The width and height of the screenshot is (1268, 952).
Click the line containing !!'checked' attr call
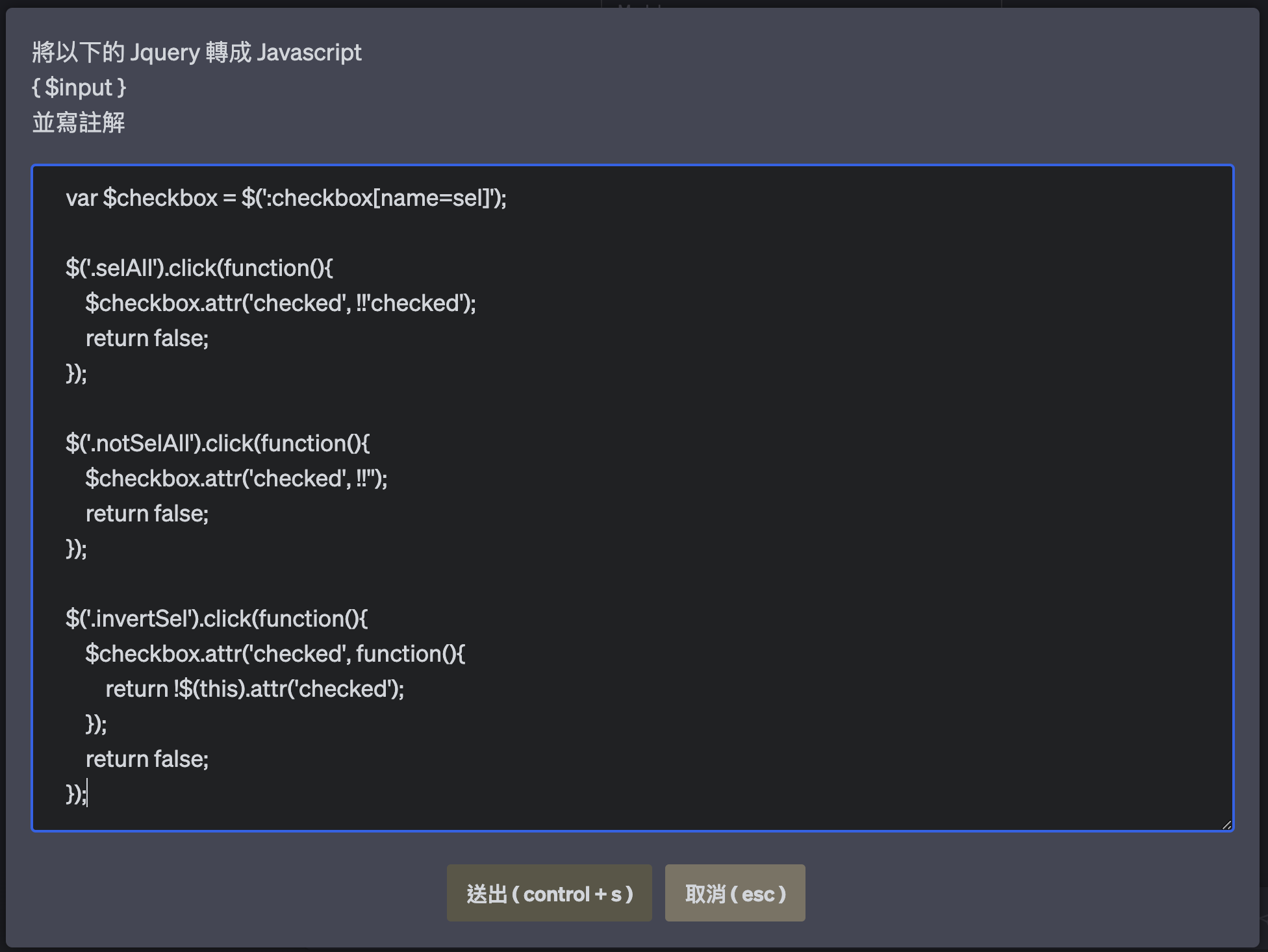coord(280,303)
